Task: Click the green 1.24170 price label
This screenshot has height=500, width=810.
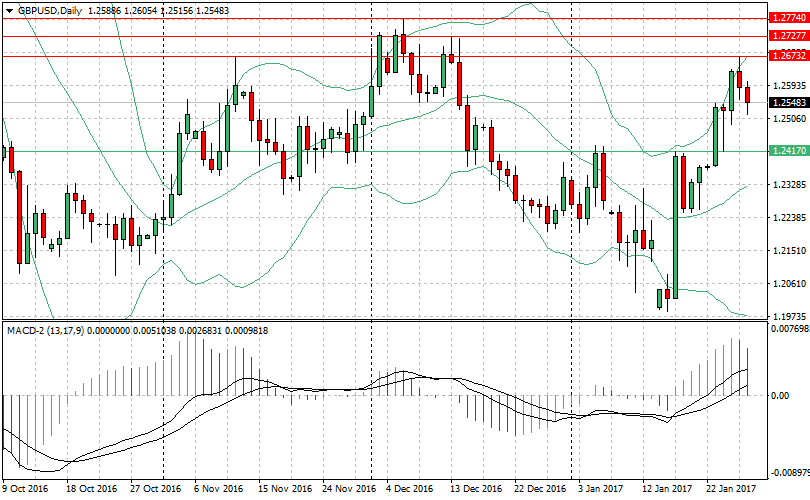Action: tap(788, 150)
